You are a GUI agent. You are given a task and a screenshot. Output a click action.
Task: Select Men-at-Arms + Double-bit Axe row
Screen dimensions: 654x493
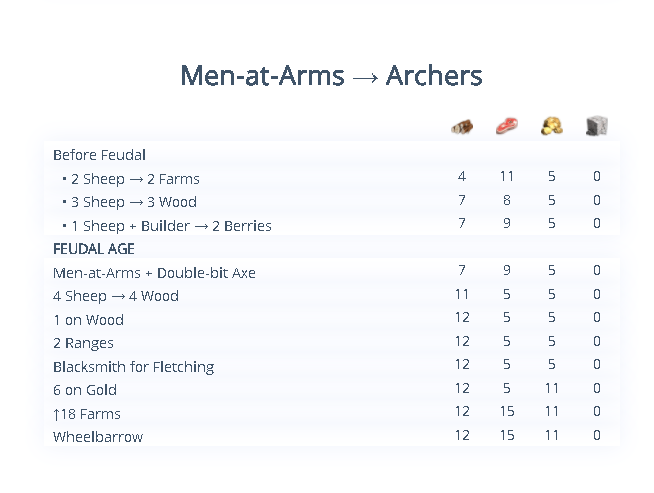154,273
